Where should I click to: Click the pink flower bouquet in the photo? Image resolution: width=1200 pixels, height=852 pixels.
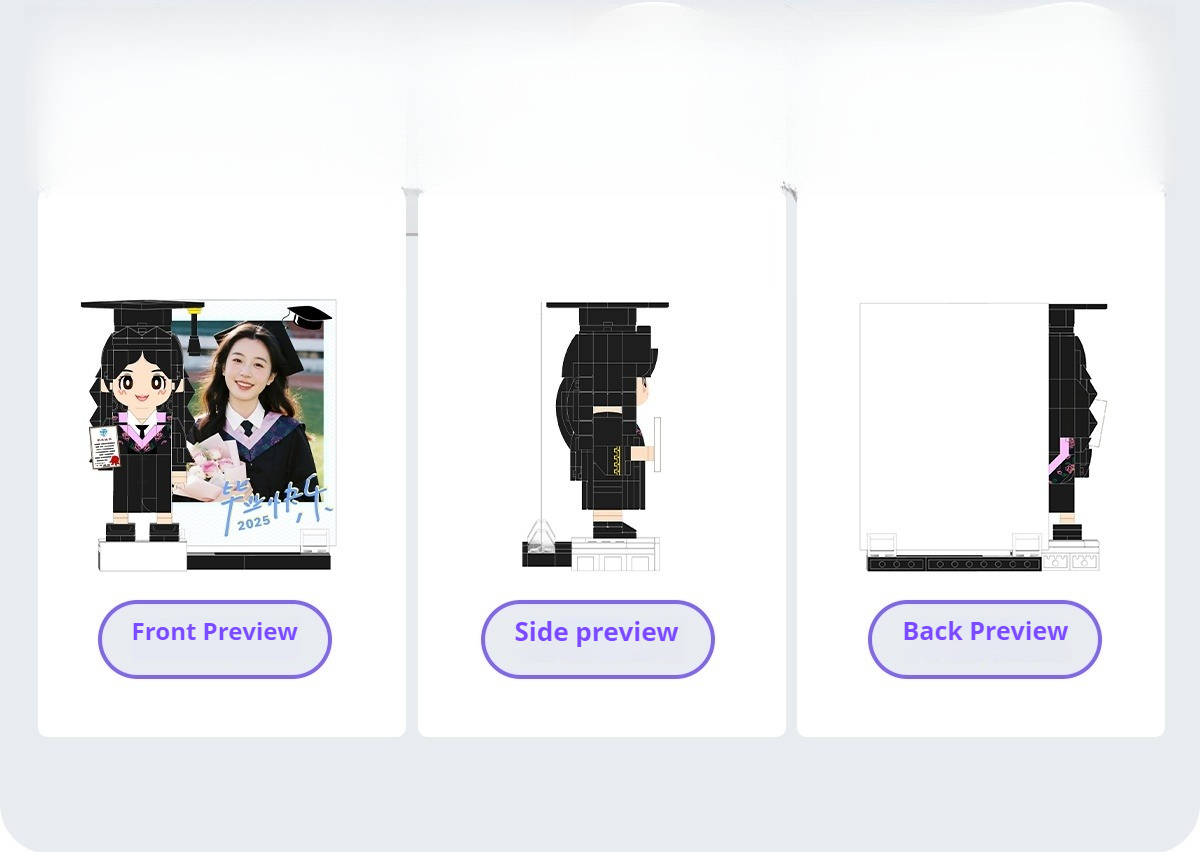(213, 465)
